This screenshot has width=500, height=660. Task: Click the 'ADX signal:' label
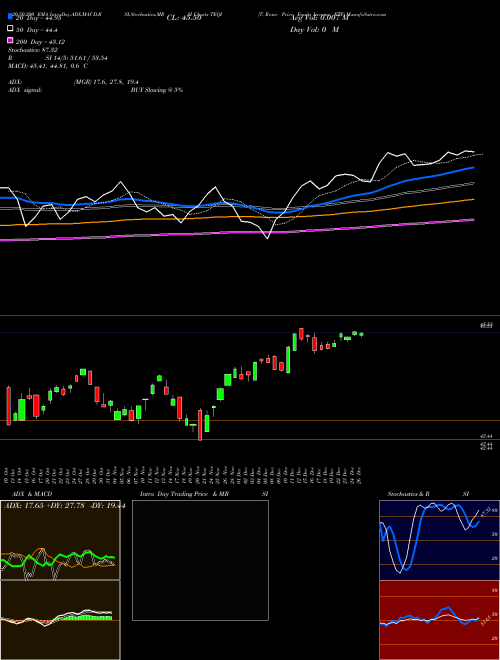[25, 90]
